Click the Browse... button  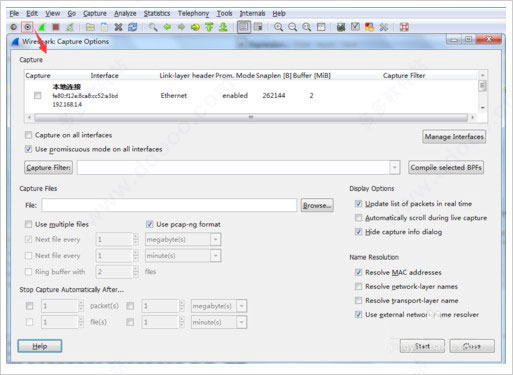[317, 205]
